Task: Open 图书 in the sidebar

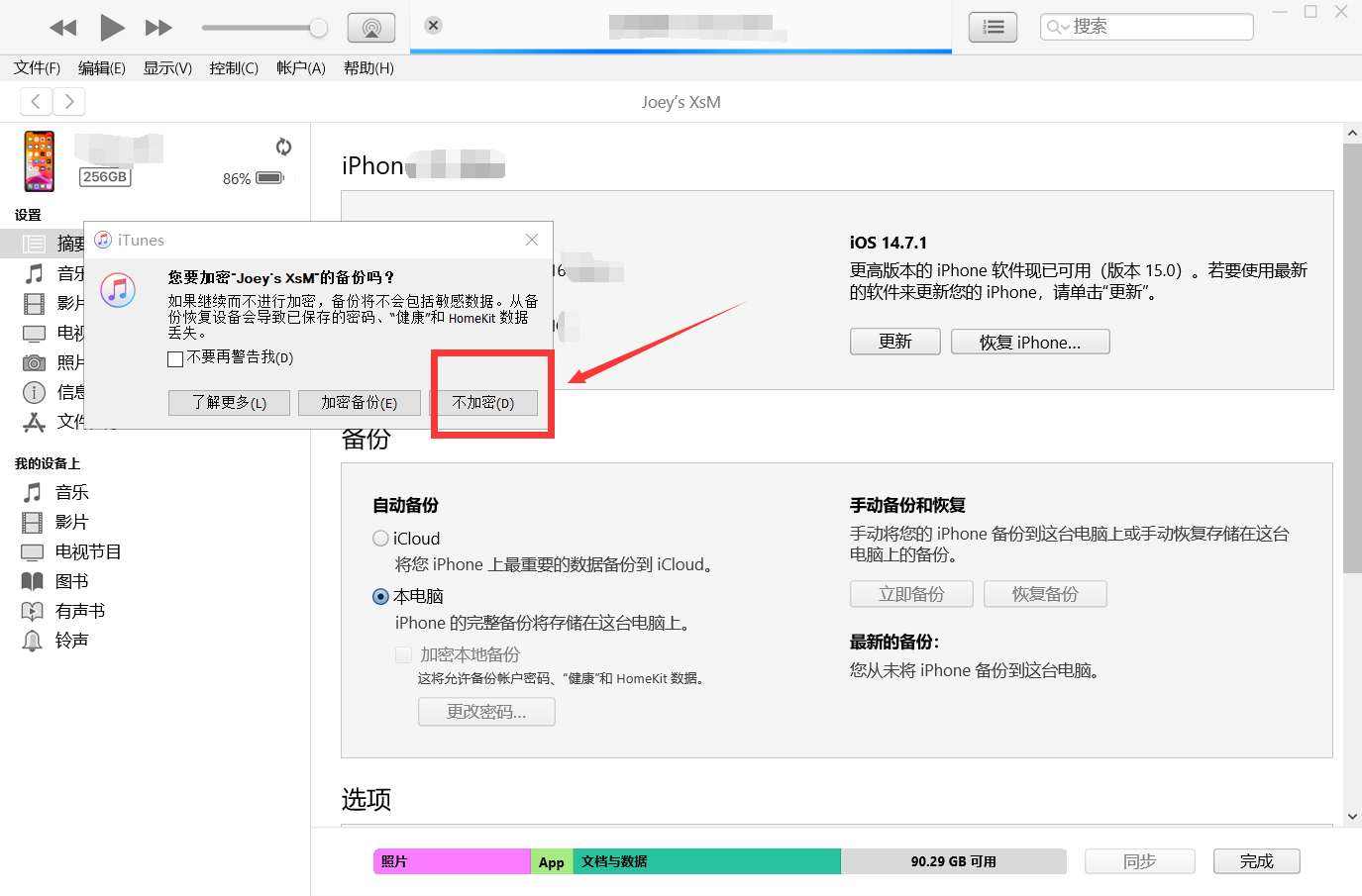Action: click(x=71, y=581)
